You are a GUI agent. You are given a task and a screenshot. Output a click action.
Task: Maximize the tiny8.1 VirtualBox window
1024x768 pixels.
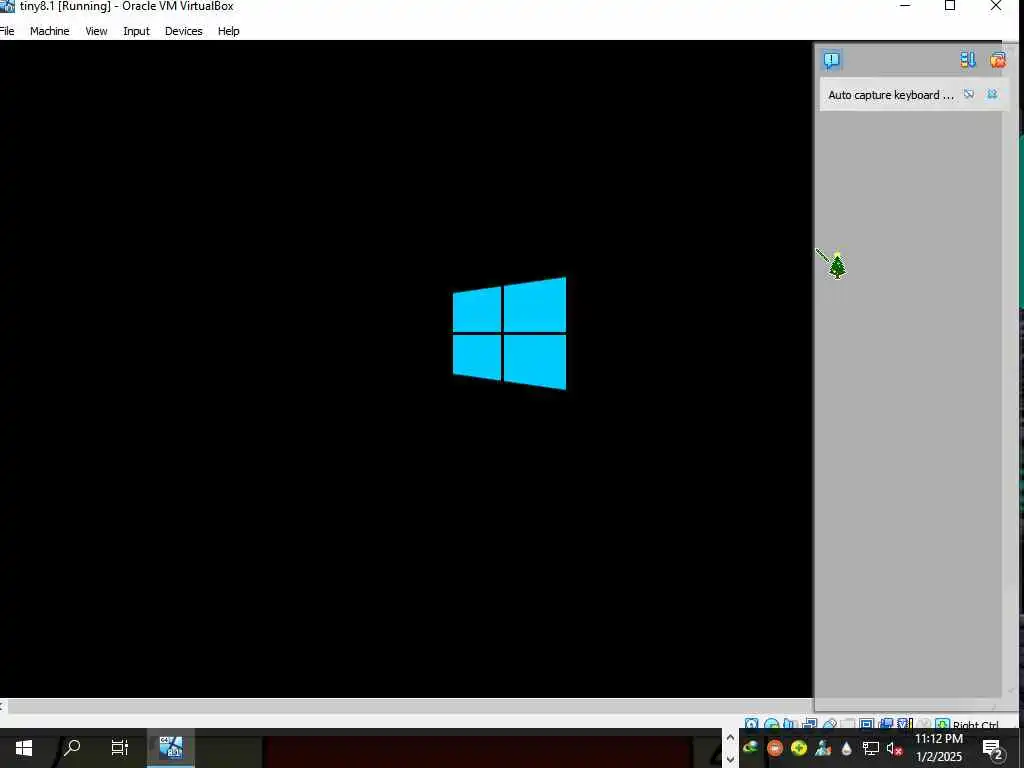950,6
